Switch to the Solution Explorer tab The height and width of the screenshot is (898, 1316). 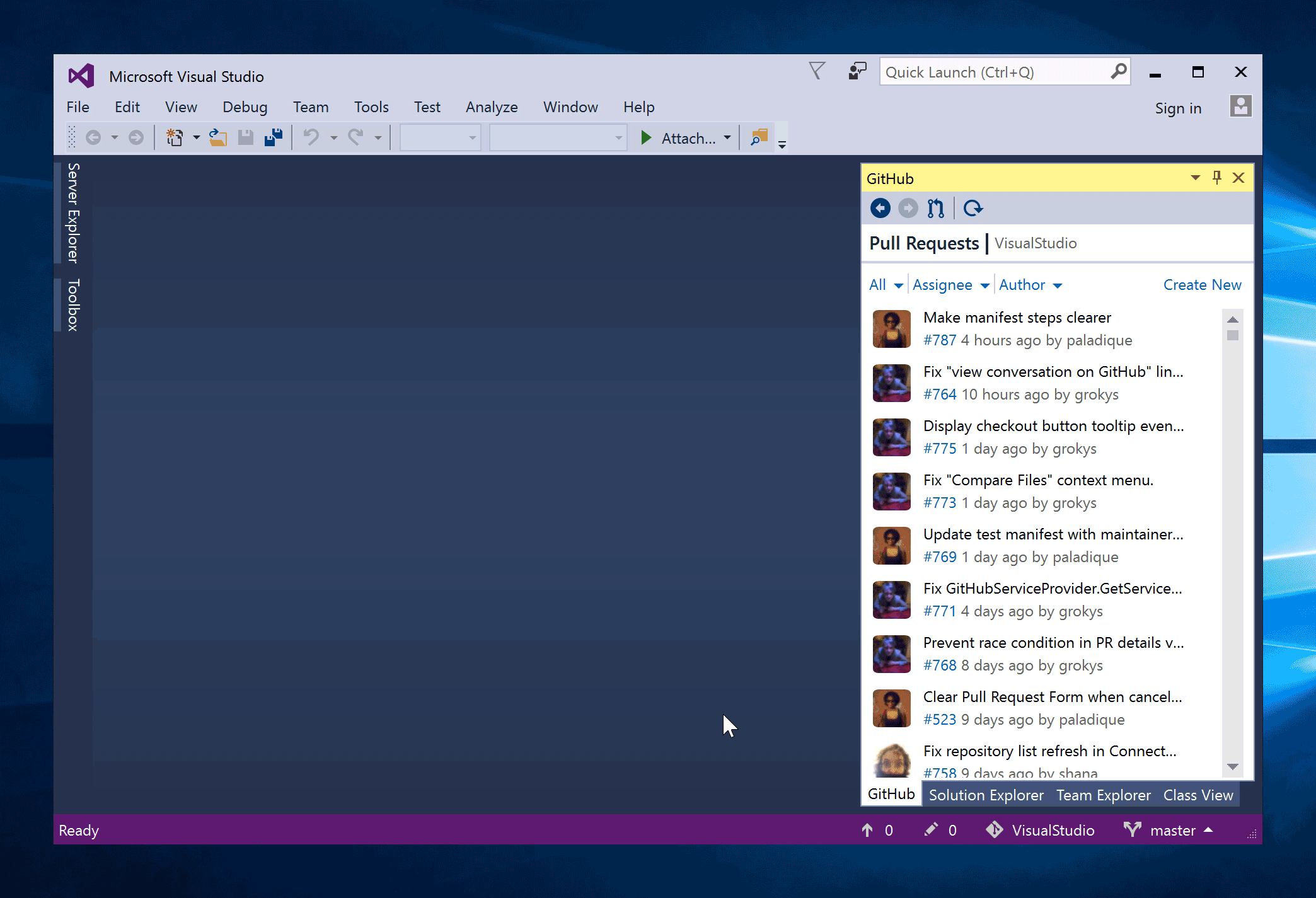coord(987,794)
